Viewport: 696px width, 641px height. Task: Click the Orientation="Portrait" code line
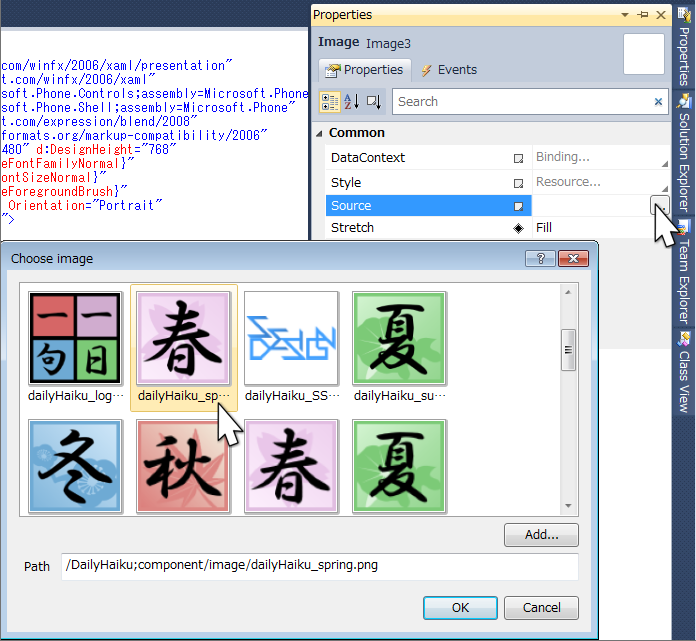(x=85, y=206)
